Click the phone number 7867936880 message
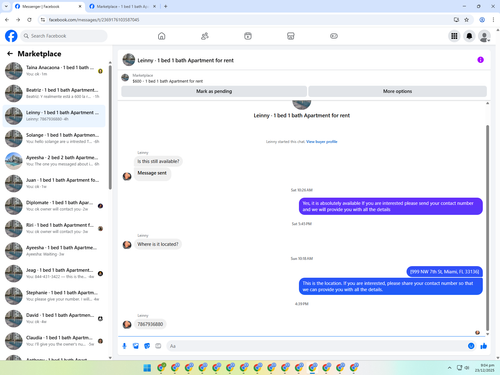The image size is (500, 375). pyautogui.click(x=150, y=324)
